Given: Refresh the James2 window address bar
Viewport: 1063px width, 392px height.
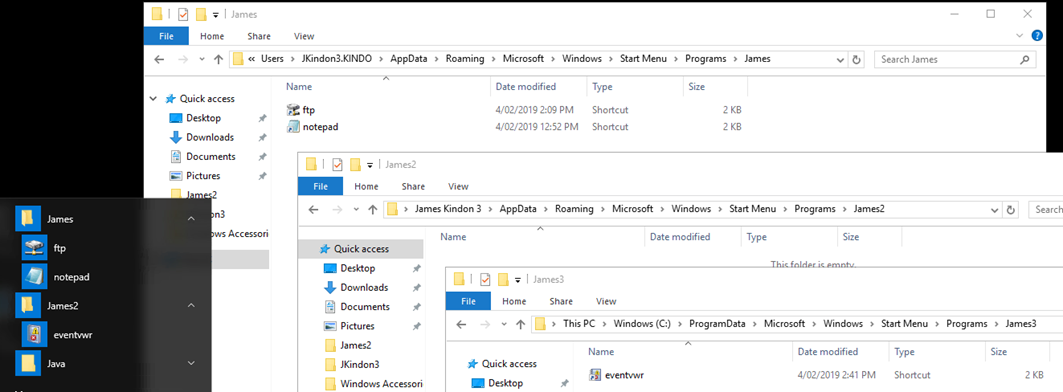Looking at the screenshot, I should coord(1011,210).
